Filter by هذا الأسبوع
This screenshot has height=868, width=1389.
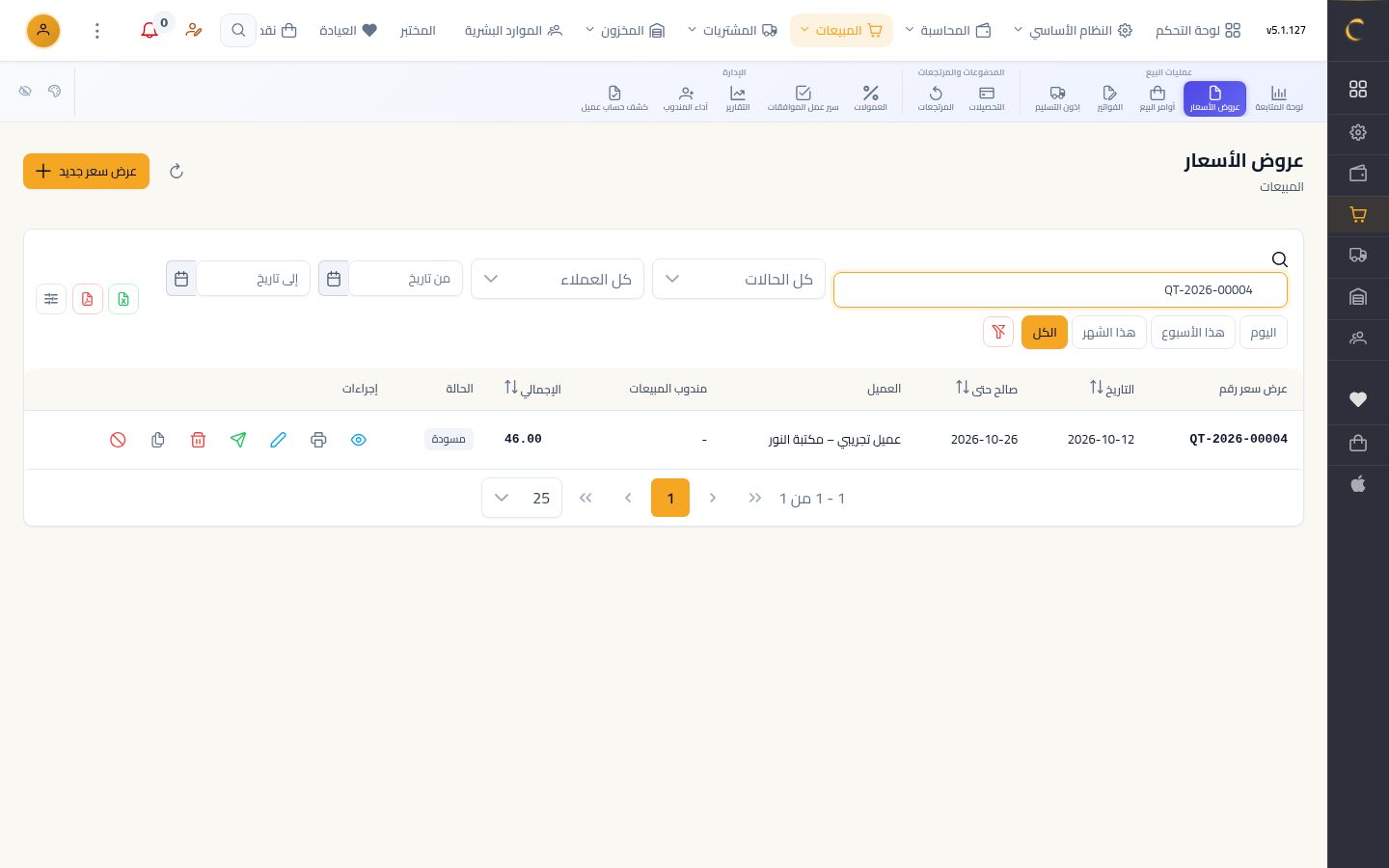tap(1193, 332)
